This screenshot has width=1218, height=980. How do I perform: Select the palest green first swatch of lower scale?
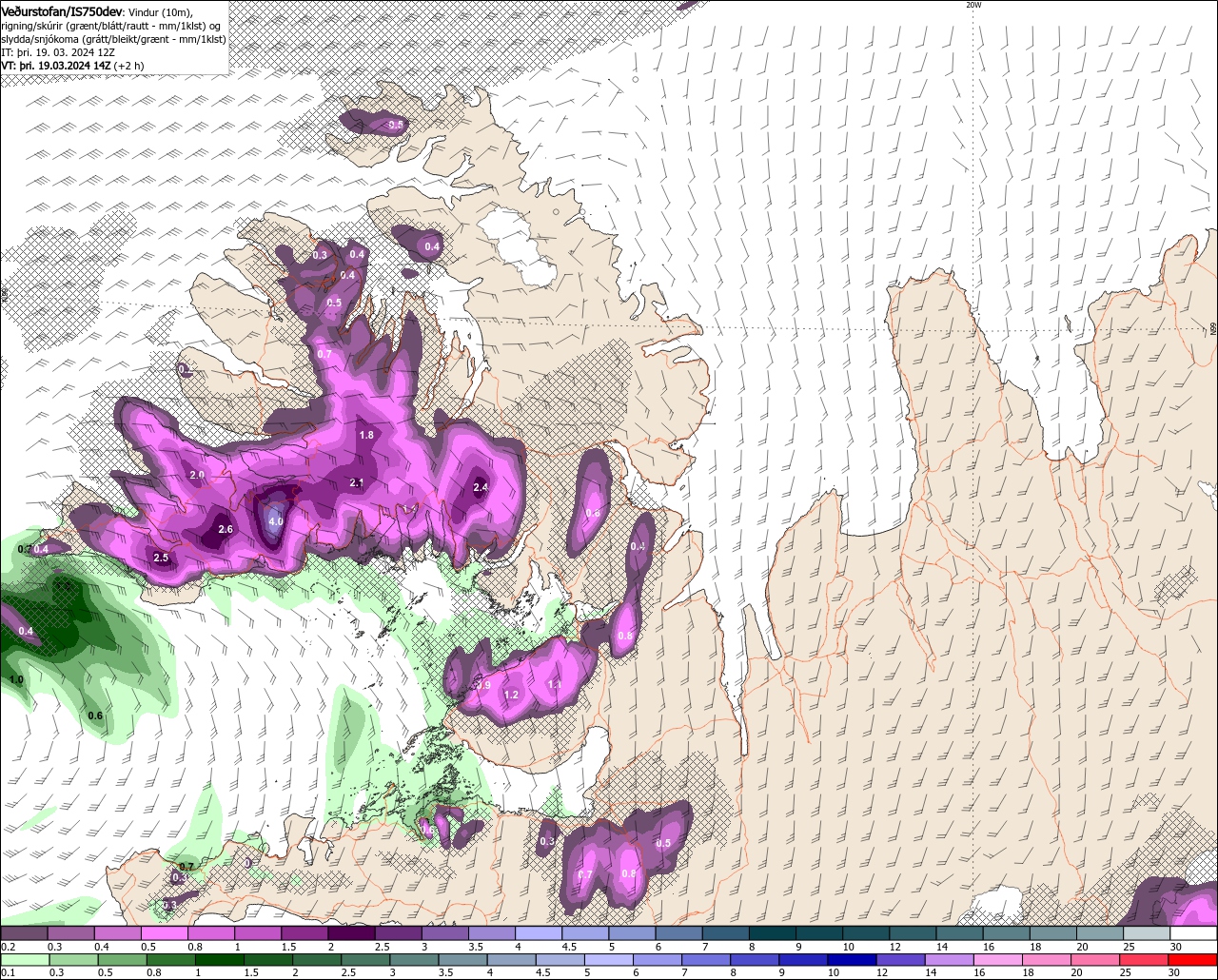pyautogui.click(x=24, y=960)
